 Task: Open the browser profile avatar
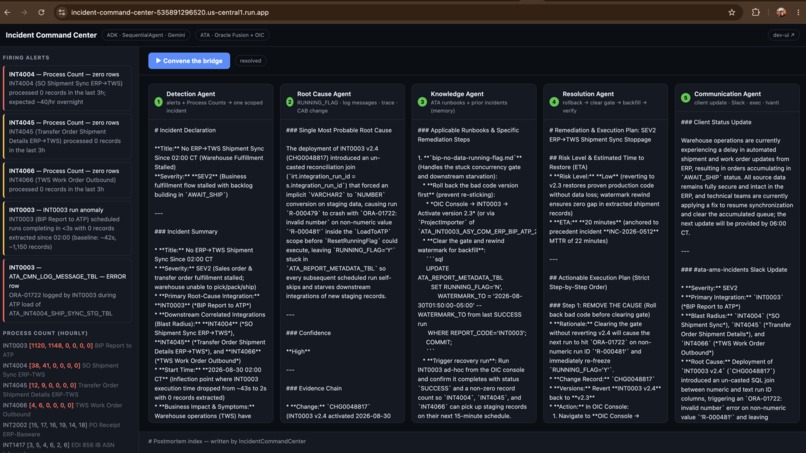pyautogui.click(x=781, y=12)
